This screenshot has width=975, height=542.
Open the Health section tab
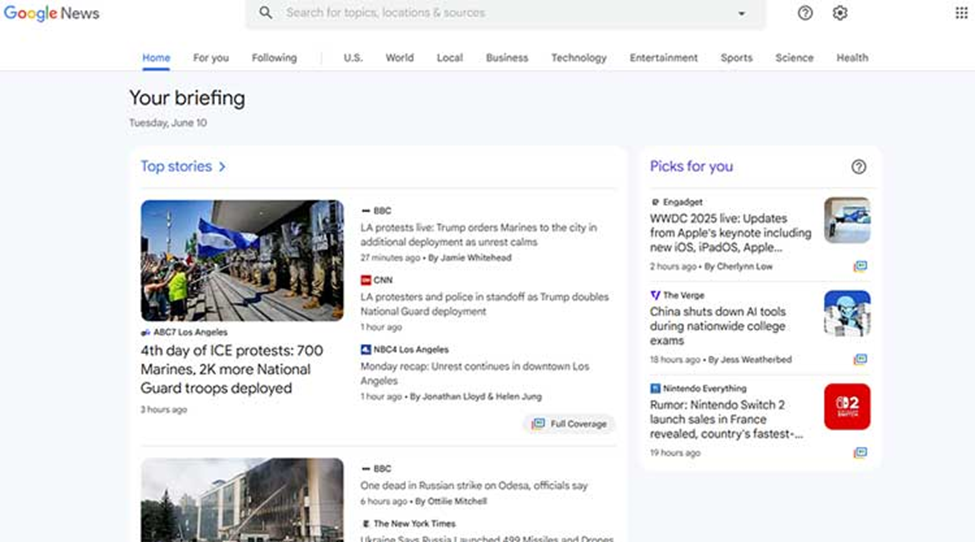pos(852,58)
